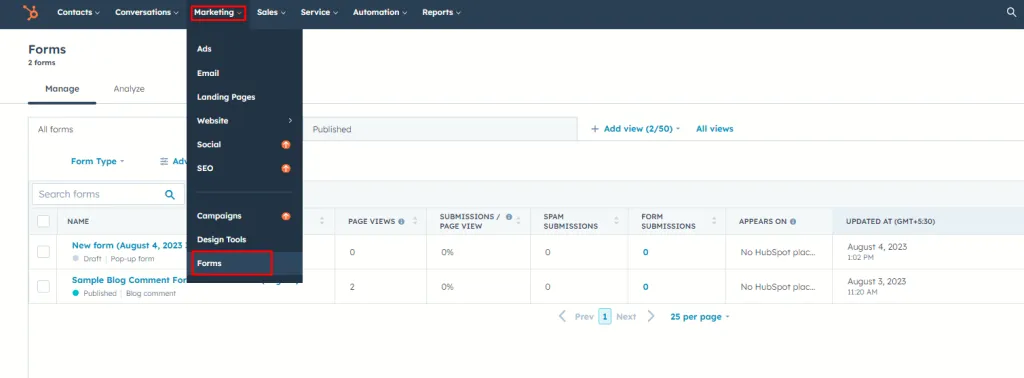The image size is (1024, 378).
Task: Open the Add view (2/50) button
Action: click(635, 129)
